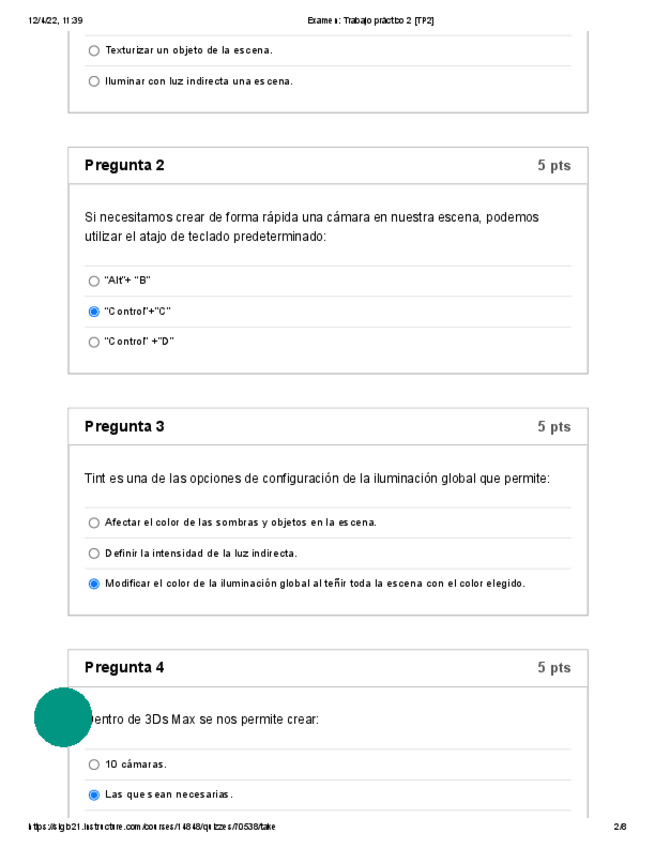Pick the "10 cámaras" answer
Viewport: 655px width, 848px height.
(94, 765)
